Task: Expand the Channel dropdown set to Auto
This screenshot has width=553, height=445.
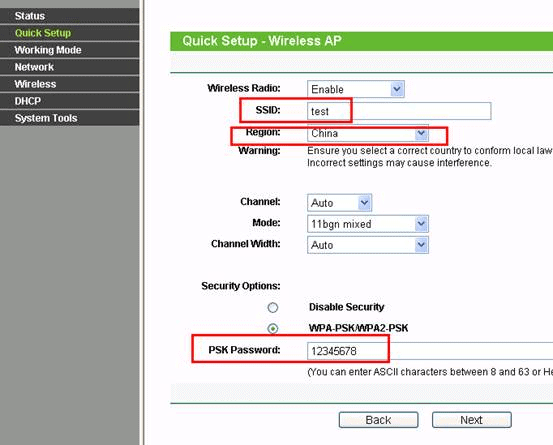Action: [x=339, y=203]
